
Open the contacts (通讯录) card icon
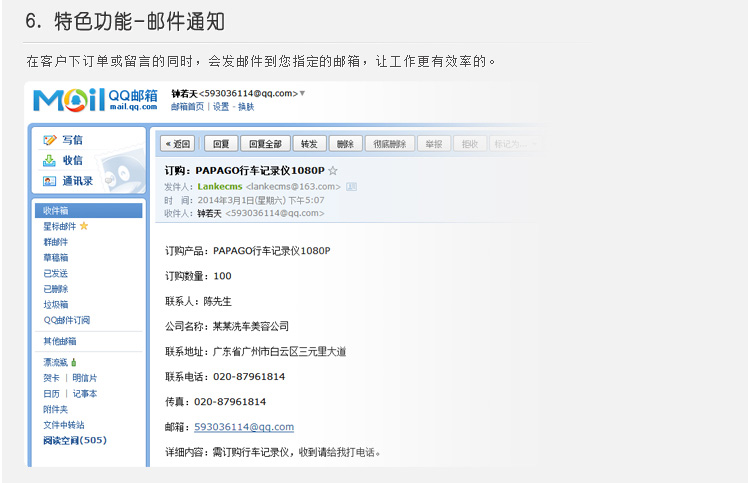pyautogui.click(x=49, y=181)
